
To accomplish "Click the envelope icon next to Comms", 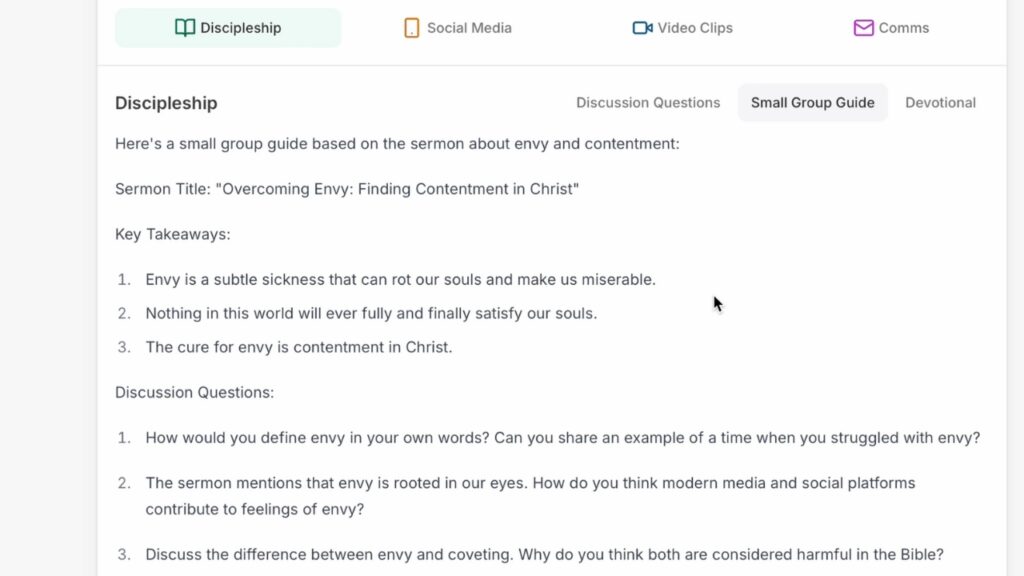I will tap(862, 28).
